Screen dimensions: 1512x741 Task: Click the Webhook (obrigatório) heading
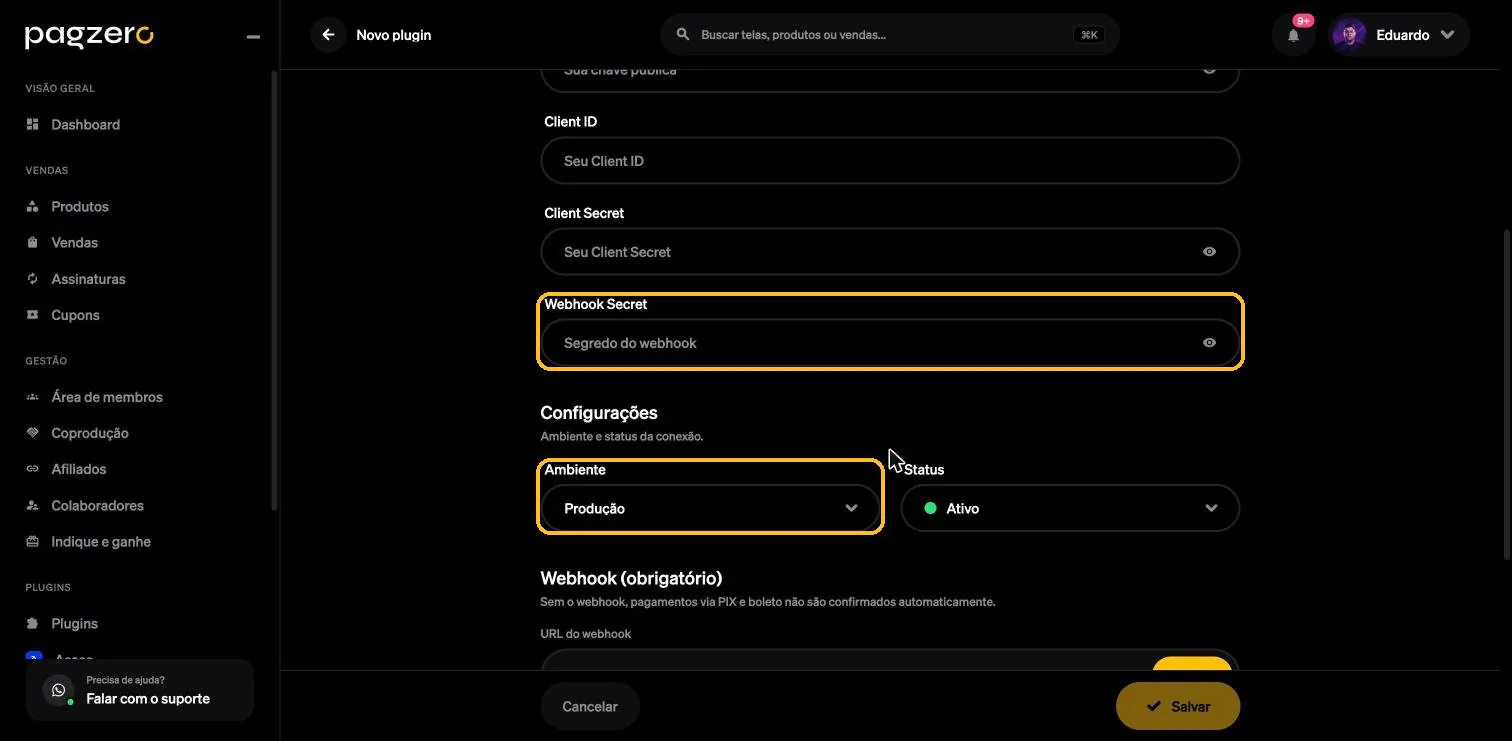tap(631, 578)
